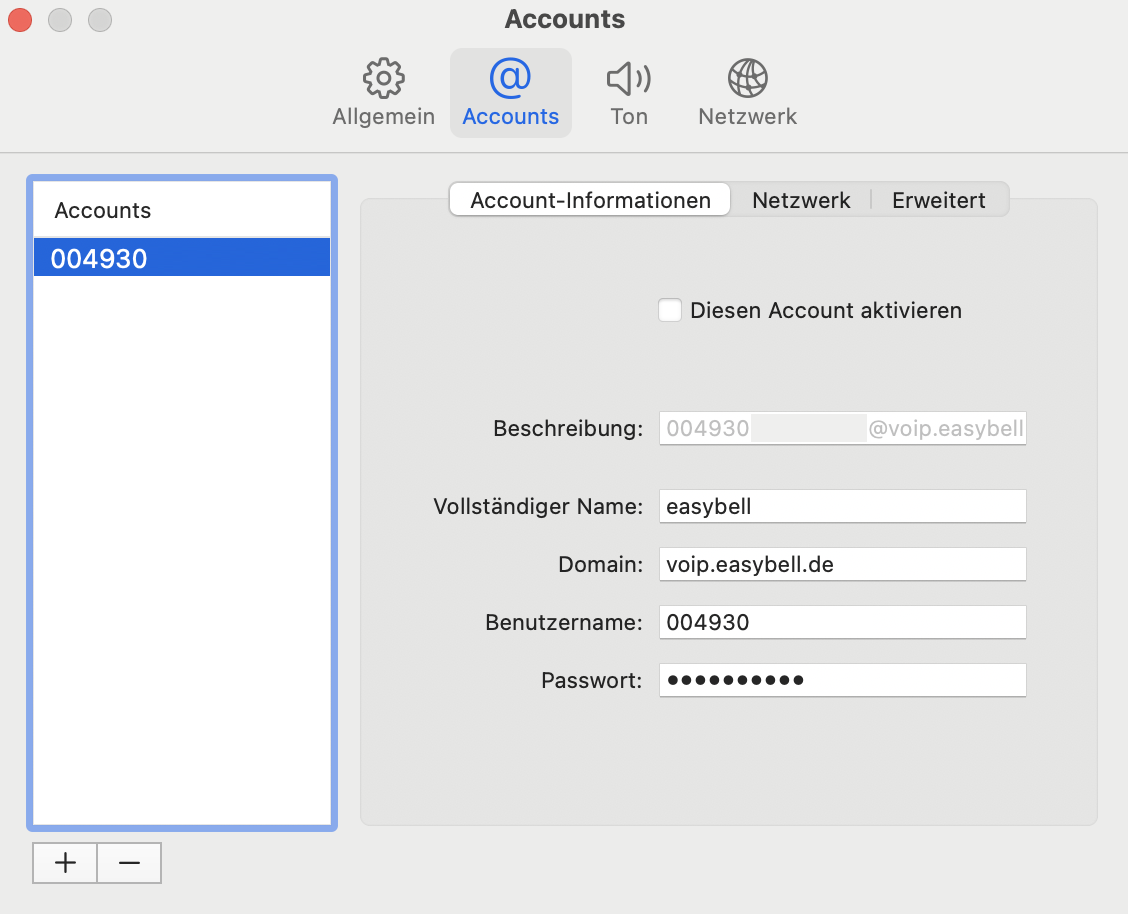Focus the Benutzername text field
The image size is (1128, 914).
coord(842,623)
